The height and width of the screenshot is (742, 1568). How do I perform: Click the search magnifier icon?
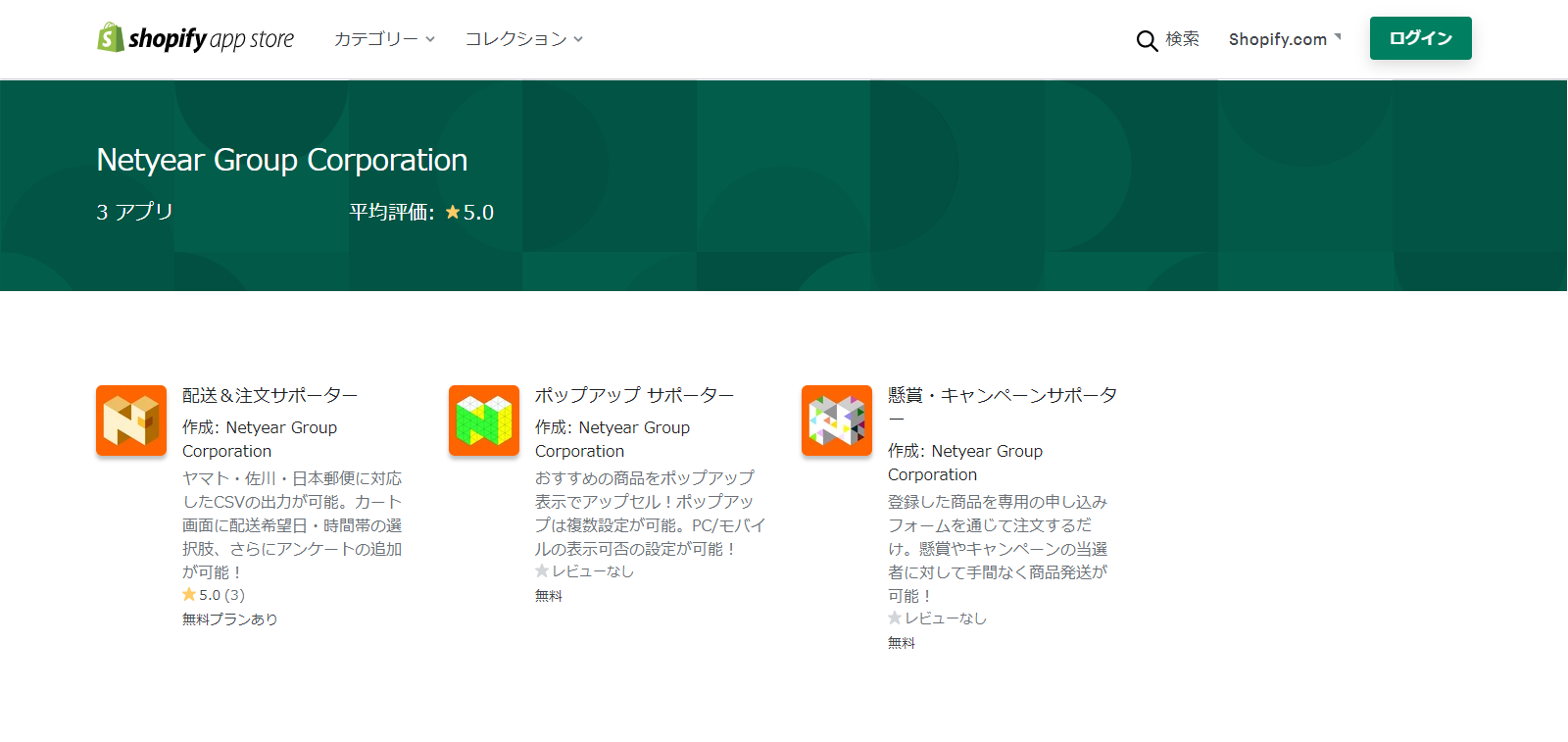1147,40
